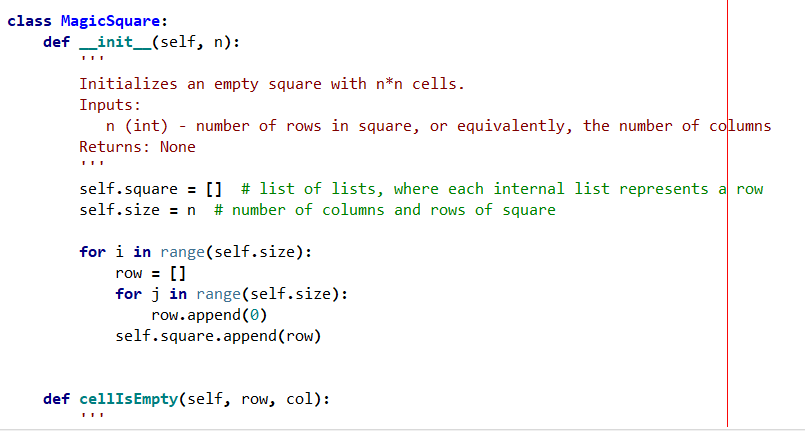Click the class name "MagicSquare"
This screenshot has width=805, height=431.
(x=110, y=21)
